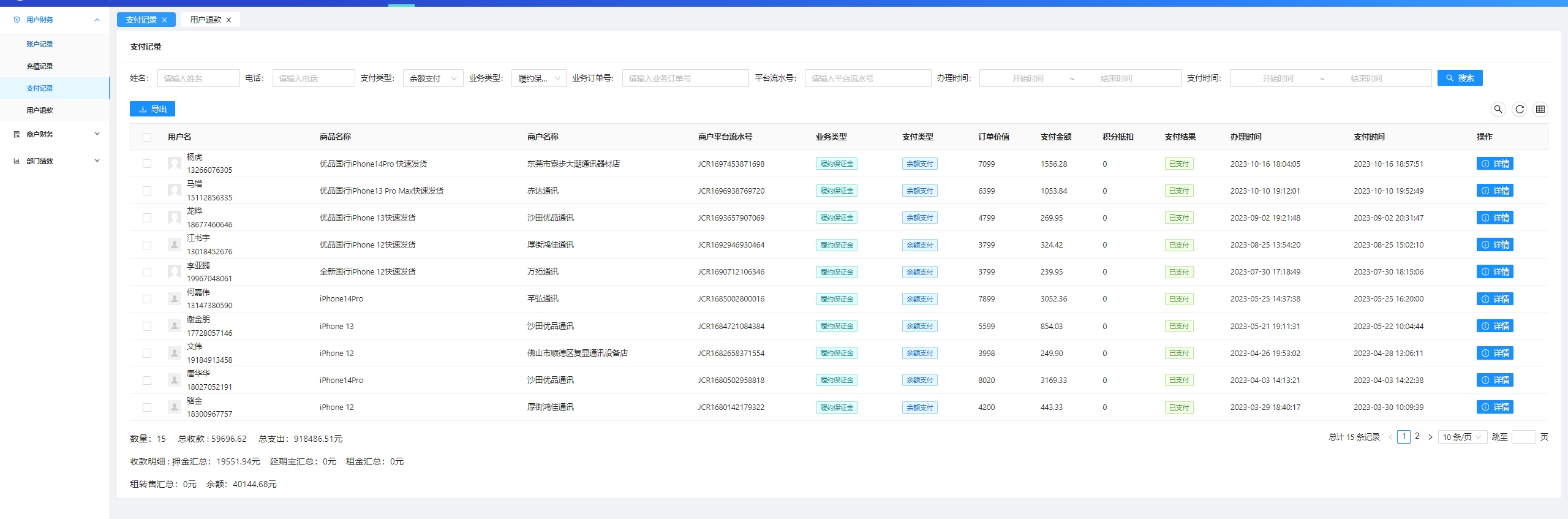Screen dimensions: 1568x519
Task: Open 详情 for order JCR1696938769720
Action: click(1494, 191)
